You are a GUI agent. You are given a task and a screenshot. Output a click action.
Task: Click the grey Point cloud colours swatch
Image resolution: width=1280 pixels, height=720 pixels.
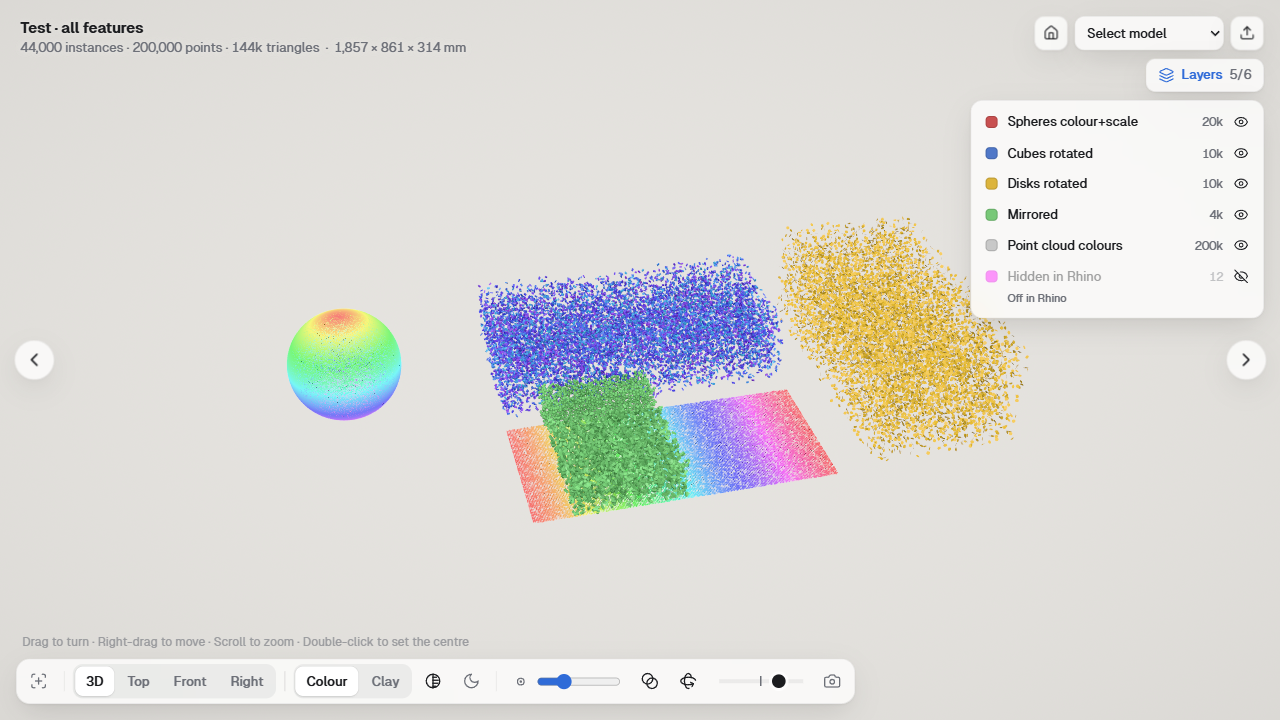tap(992, 245)
